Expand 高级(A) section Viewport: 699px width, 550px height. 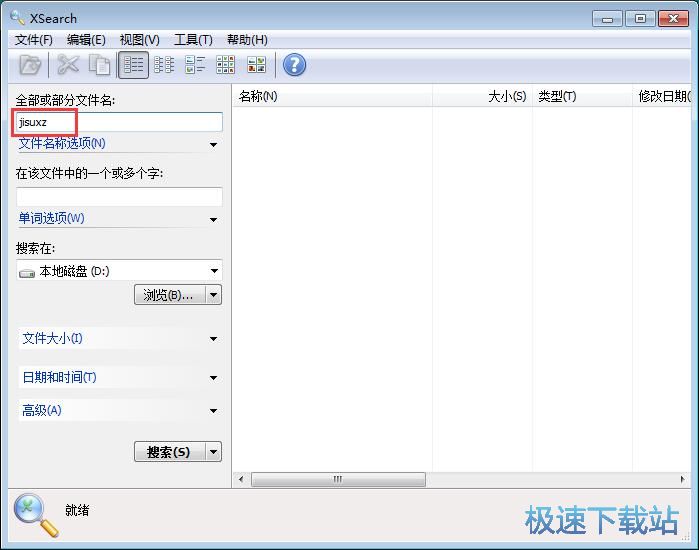point(119,410)
